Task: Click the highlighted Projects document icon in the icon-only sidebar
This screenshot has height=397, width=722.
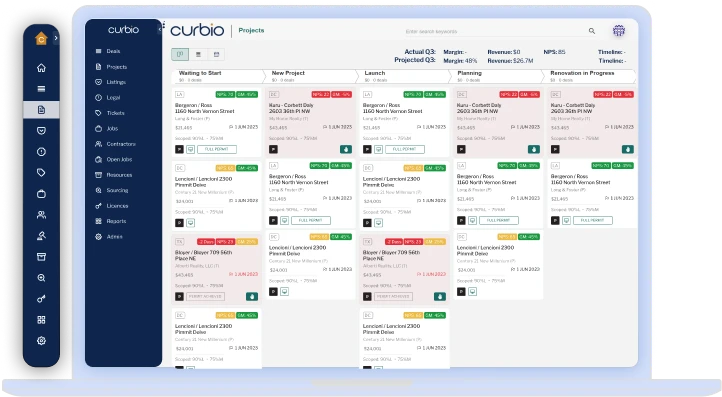Action: coord(41,110)
